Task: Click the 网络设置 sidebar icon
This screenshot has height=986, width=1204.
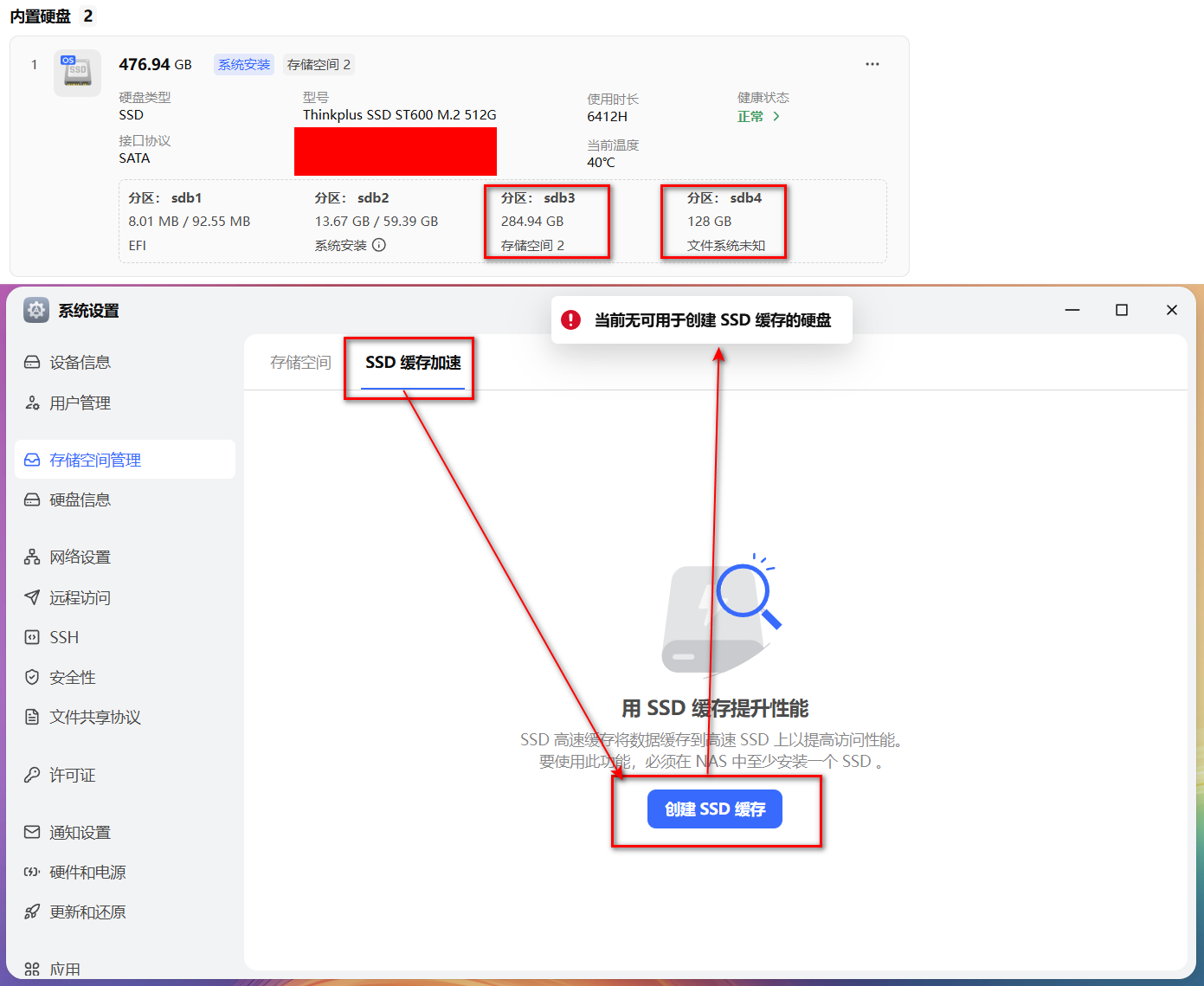Action: point(32,557)
